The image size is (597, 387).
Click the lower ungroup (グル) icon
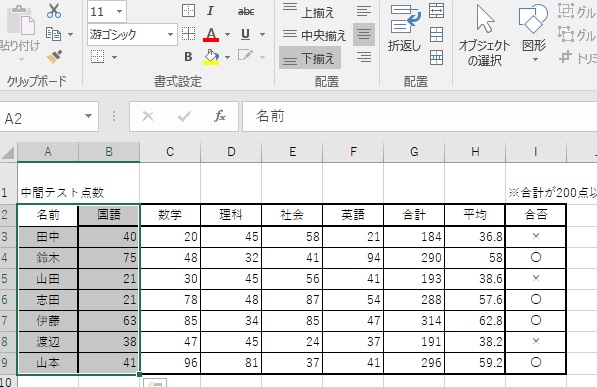[566, 35]
